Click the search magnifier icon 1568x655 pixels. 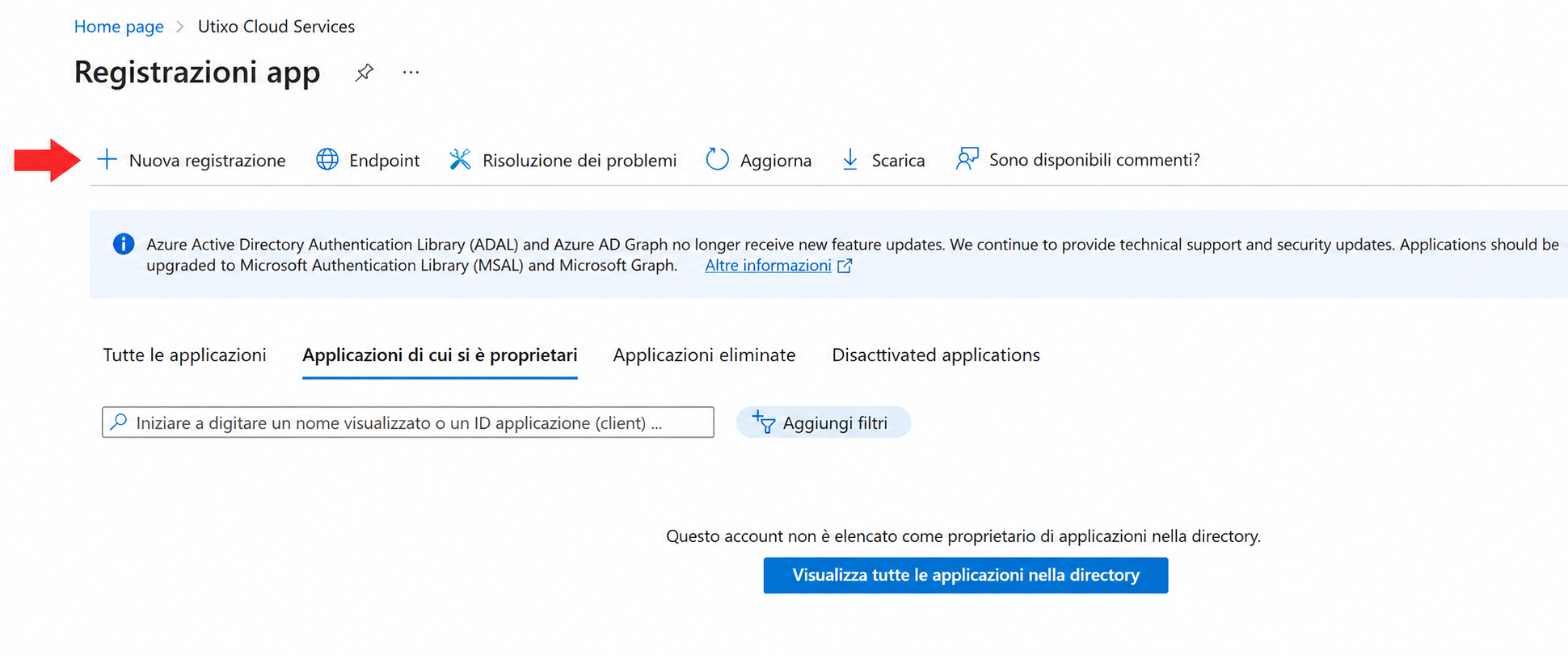point(119,422)
